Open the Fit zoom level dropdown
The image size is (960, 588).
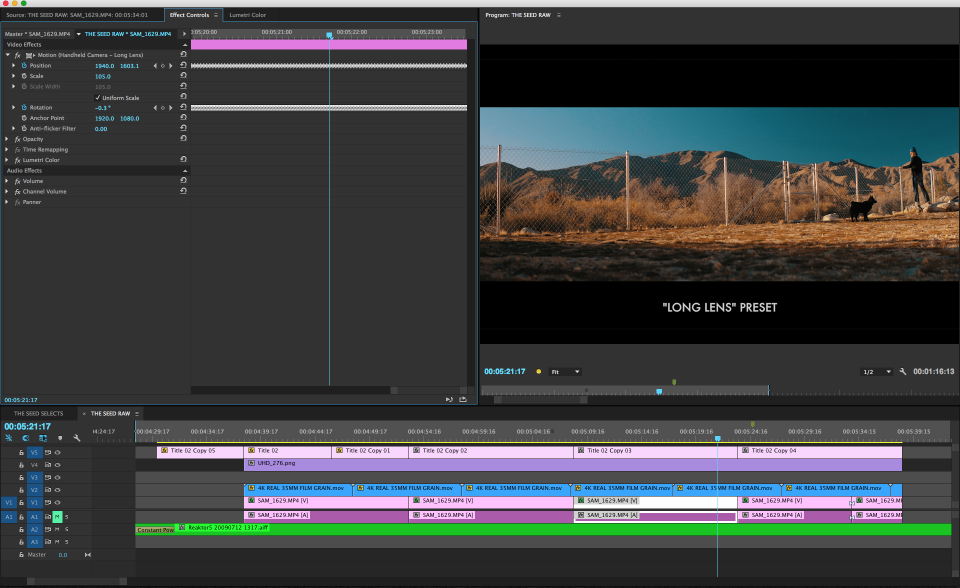click(565, 372)
